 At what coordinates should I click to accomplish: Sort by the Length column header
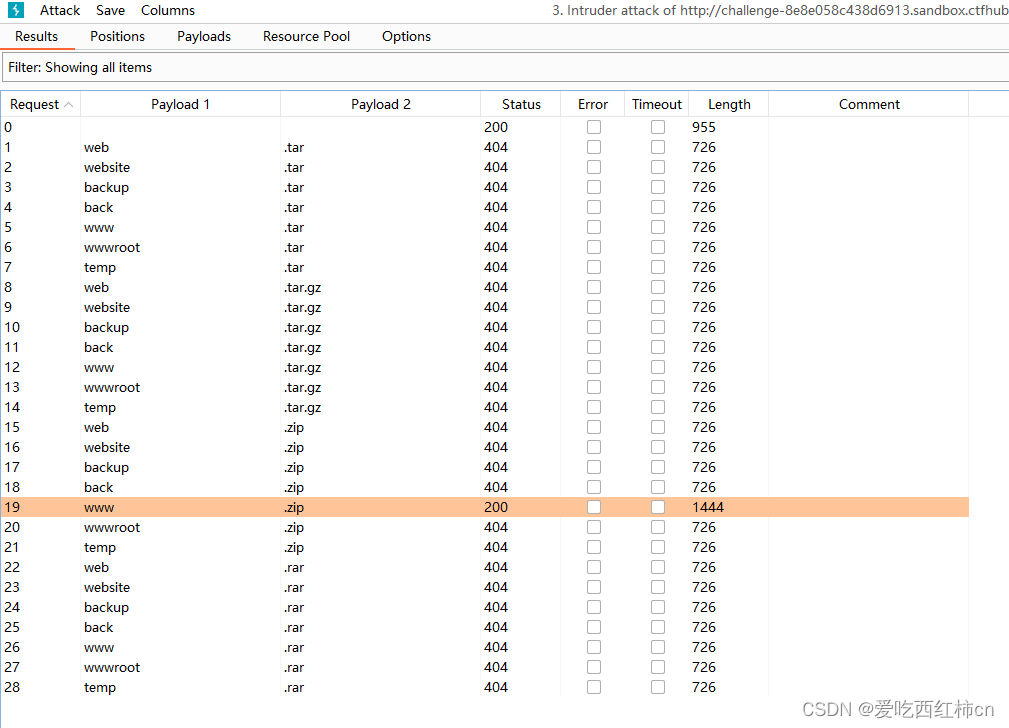point(728,104)
